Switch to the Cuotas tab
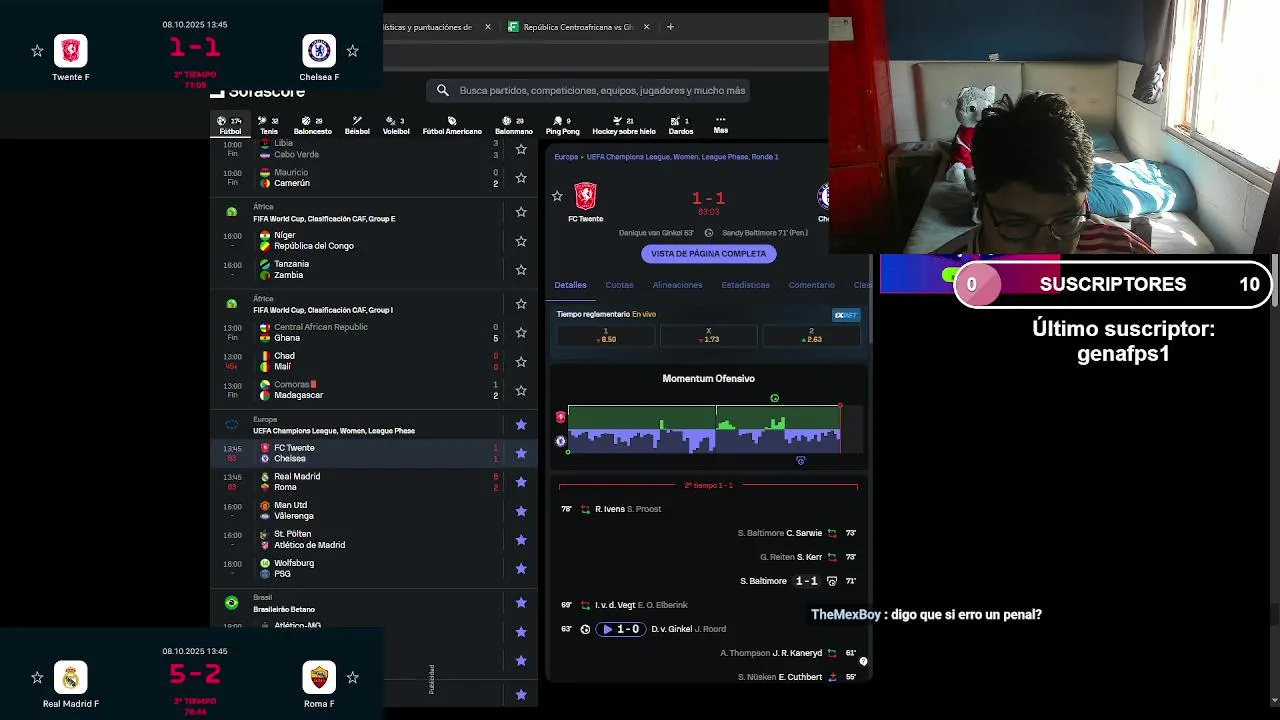Image resolution: width=1280 pixels, height=720 pixels. tap(619, 285)
